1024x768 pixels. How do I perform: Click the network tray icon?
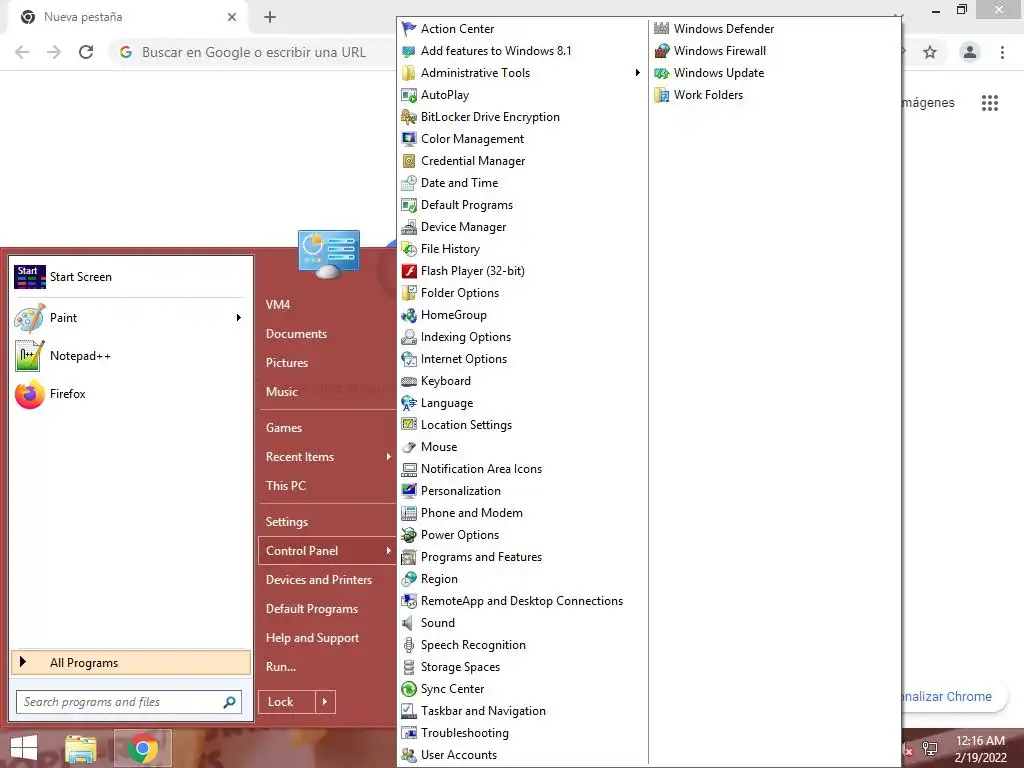click(929, 749)
